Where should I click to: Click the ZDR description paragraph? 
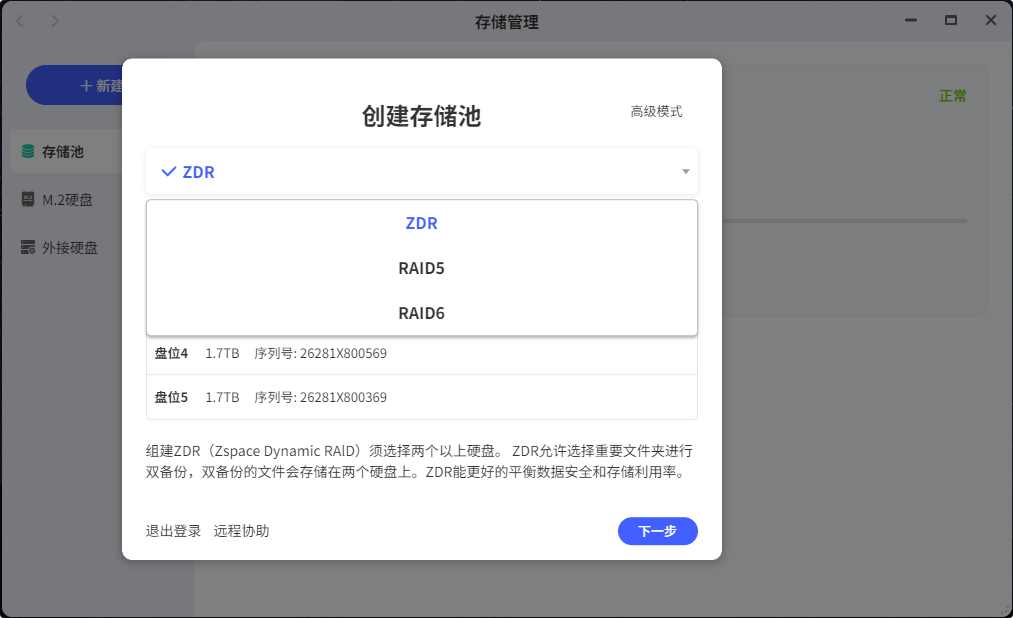419,461
